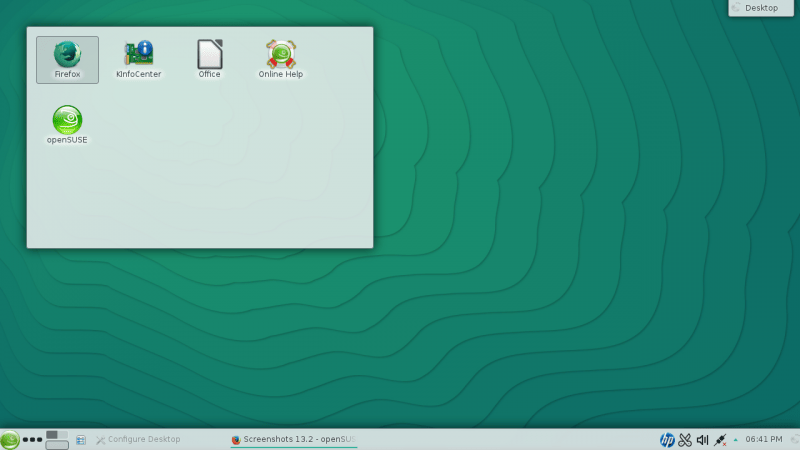Image resolution: width=800 pixels, height=450 pixels.
Task: Open the network connection tray icon
Action: (x=720, y=439)
